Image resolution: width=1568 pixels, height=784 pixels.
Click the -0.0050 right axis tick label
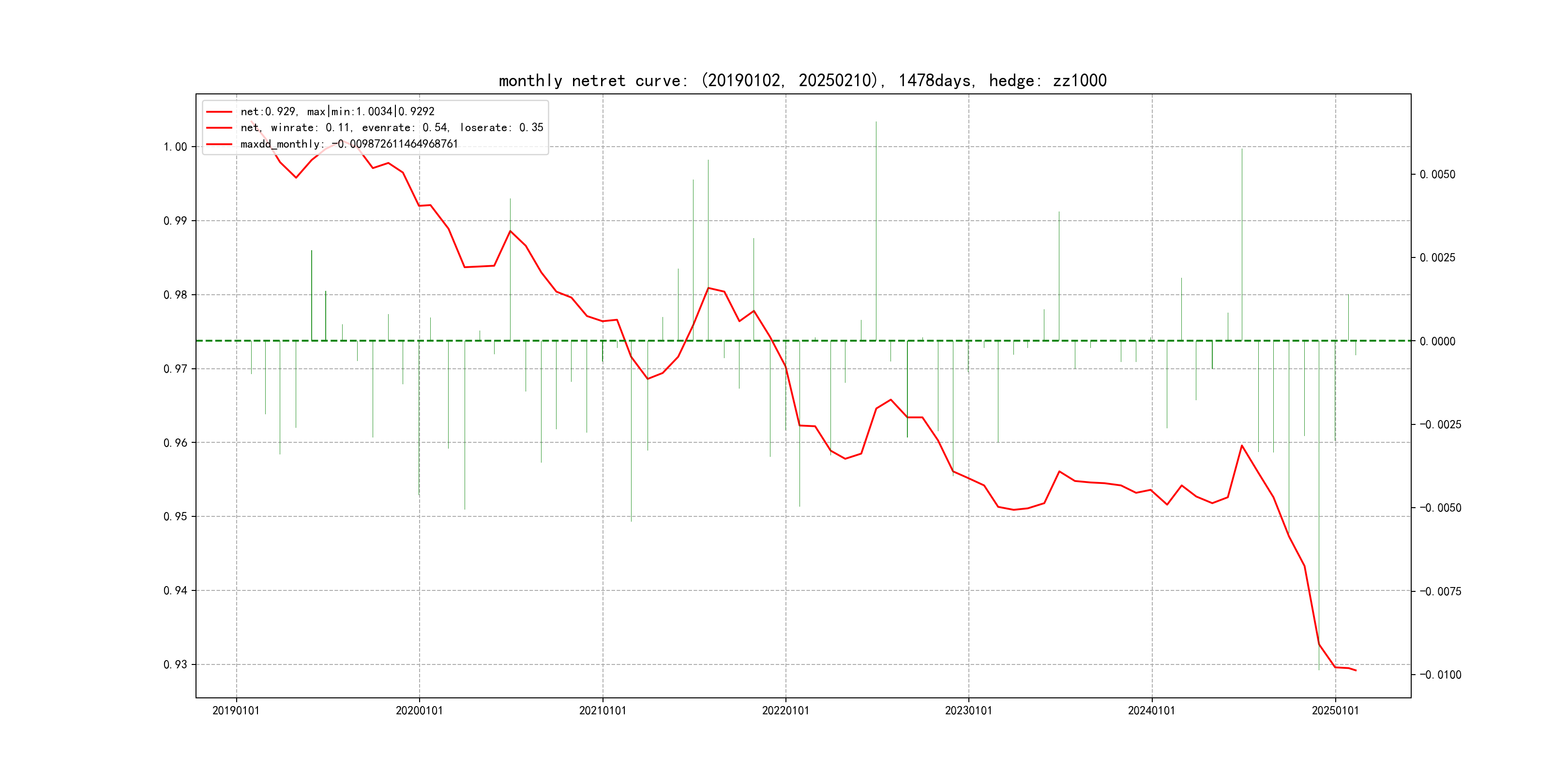[1440, 508]
